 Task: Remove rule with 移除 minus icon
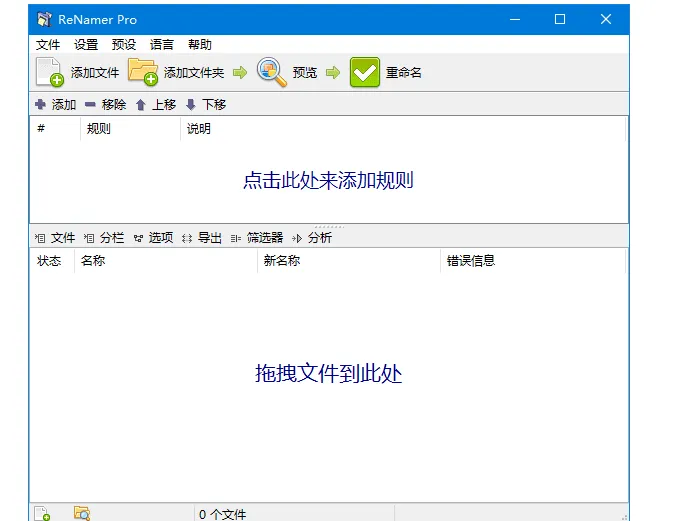[90, 104]
